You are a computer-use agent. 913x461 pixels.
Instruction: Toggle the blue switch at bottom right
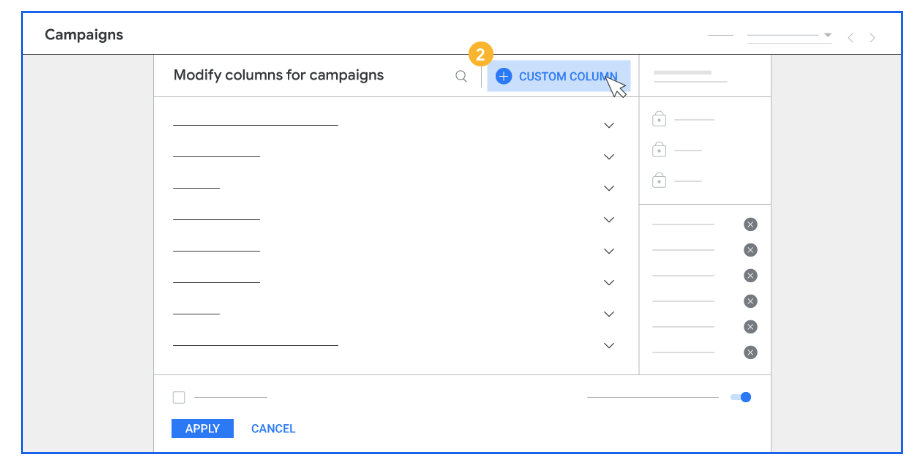tap(741, 398)
